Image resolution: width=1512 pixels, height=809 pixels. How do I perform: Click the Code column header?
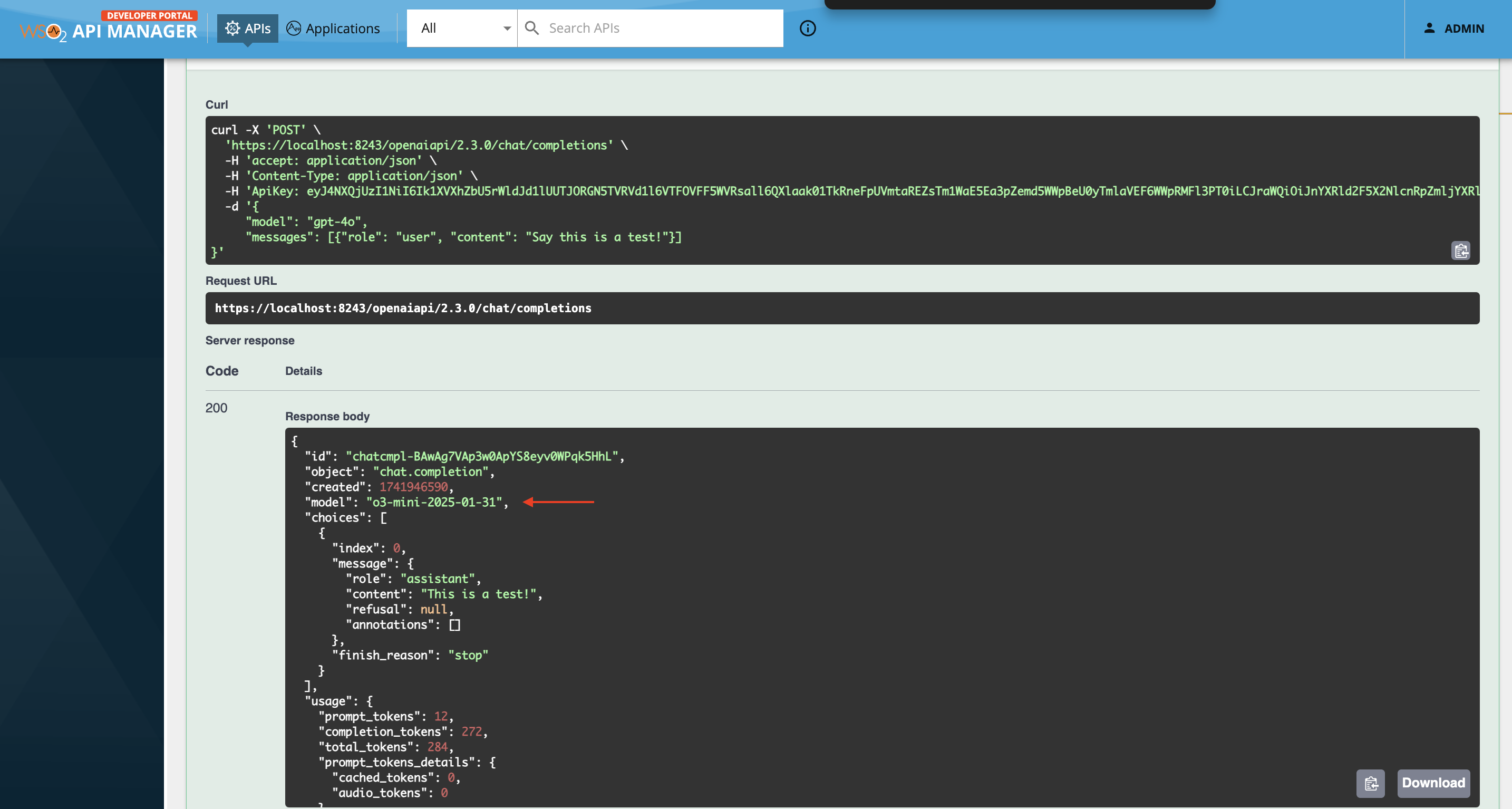(x=222, y=371)
